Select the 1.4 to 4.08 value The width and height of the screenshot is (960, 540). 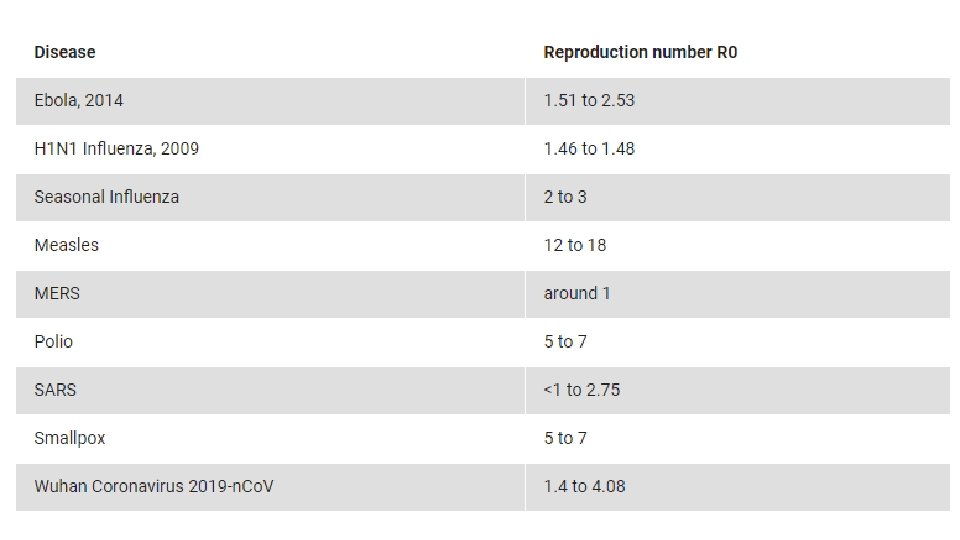click(585, 486)
